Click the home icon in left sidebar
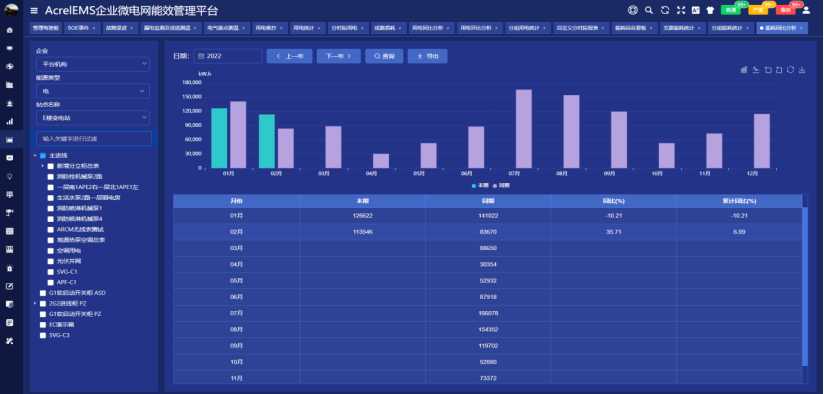This screenshot has width=824, height=394. (9, 30)
